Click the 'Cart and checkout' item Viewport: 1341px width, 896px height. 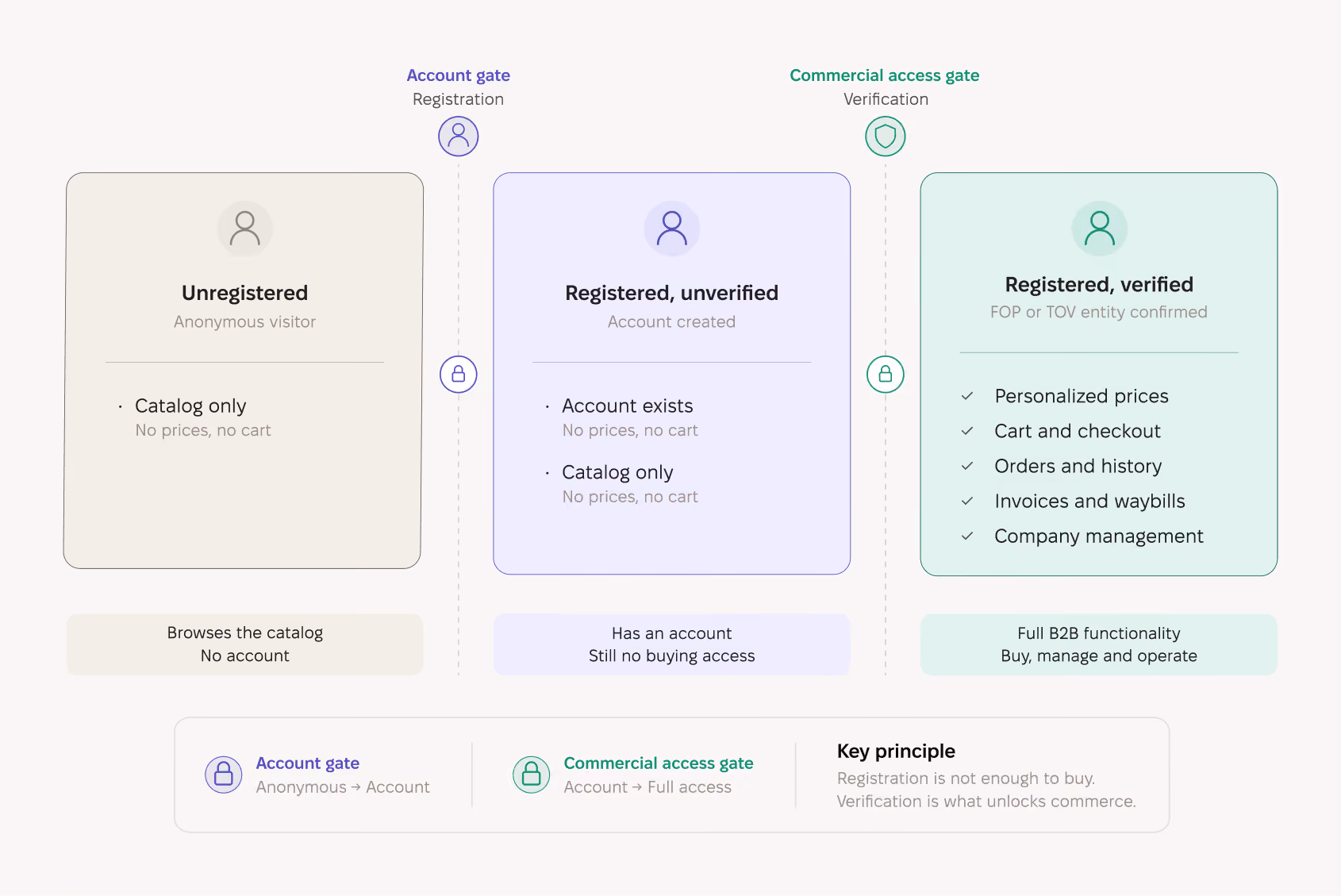(x=1078, y=431)
